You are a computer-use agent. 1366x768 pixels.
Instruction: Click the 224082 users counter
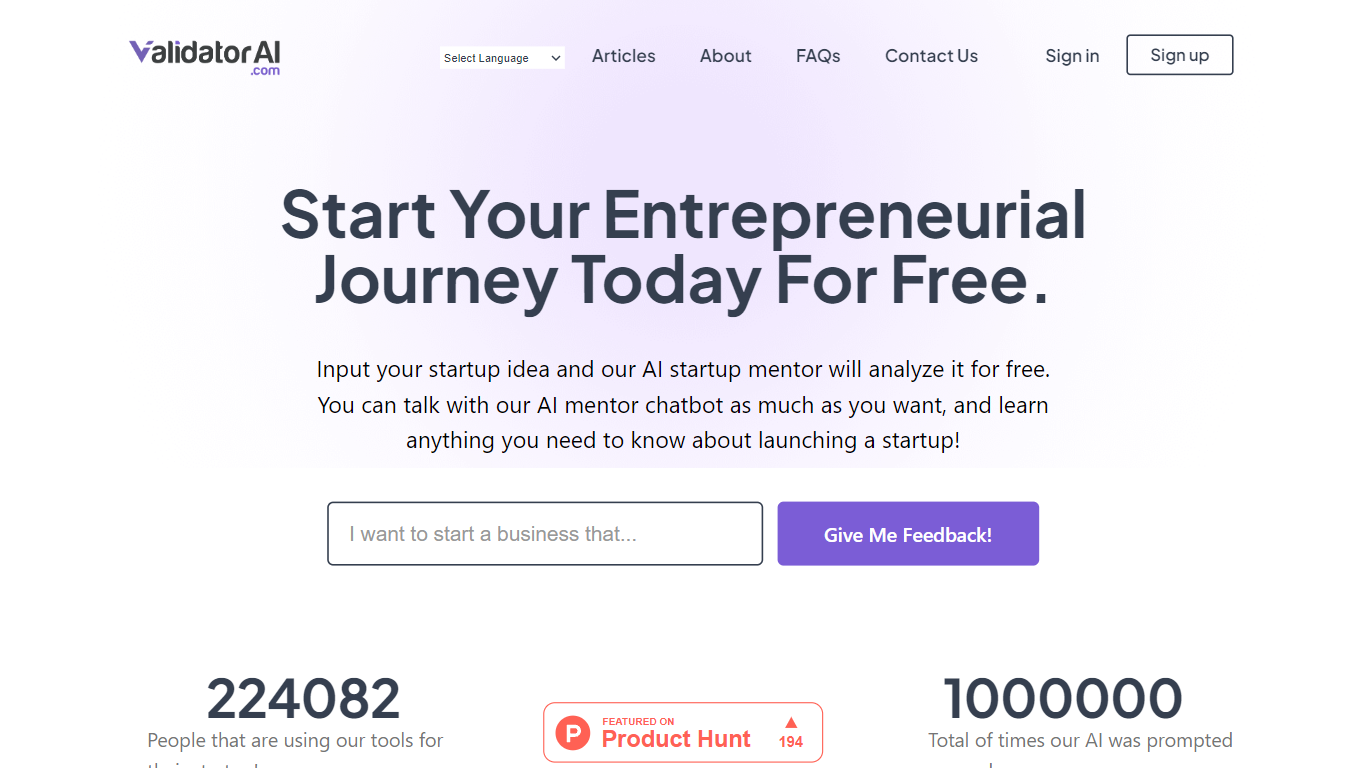[303, 698]
